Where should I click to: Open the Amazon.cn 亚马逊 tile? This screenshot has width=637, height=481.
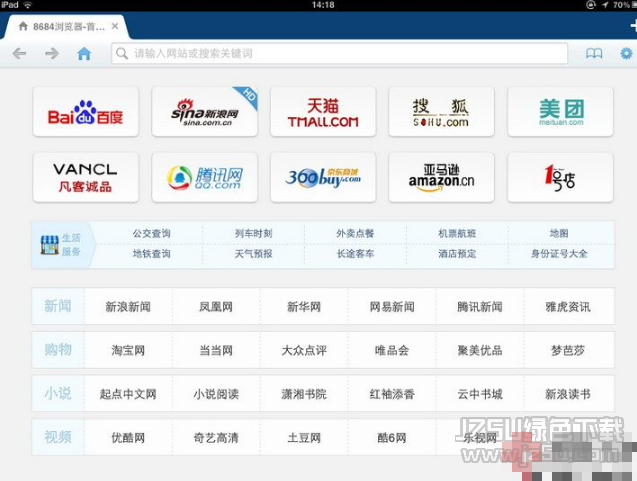click(441, 178)
